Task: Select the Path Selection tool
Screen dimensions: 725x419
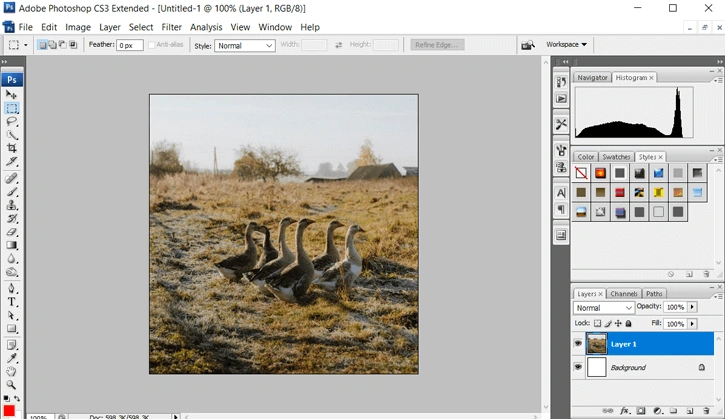Action: coord(12,316)
